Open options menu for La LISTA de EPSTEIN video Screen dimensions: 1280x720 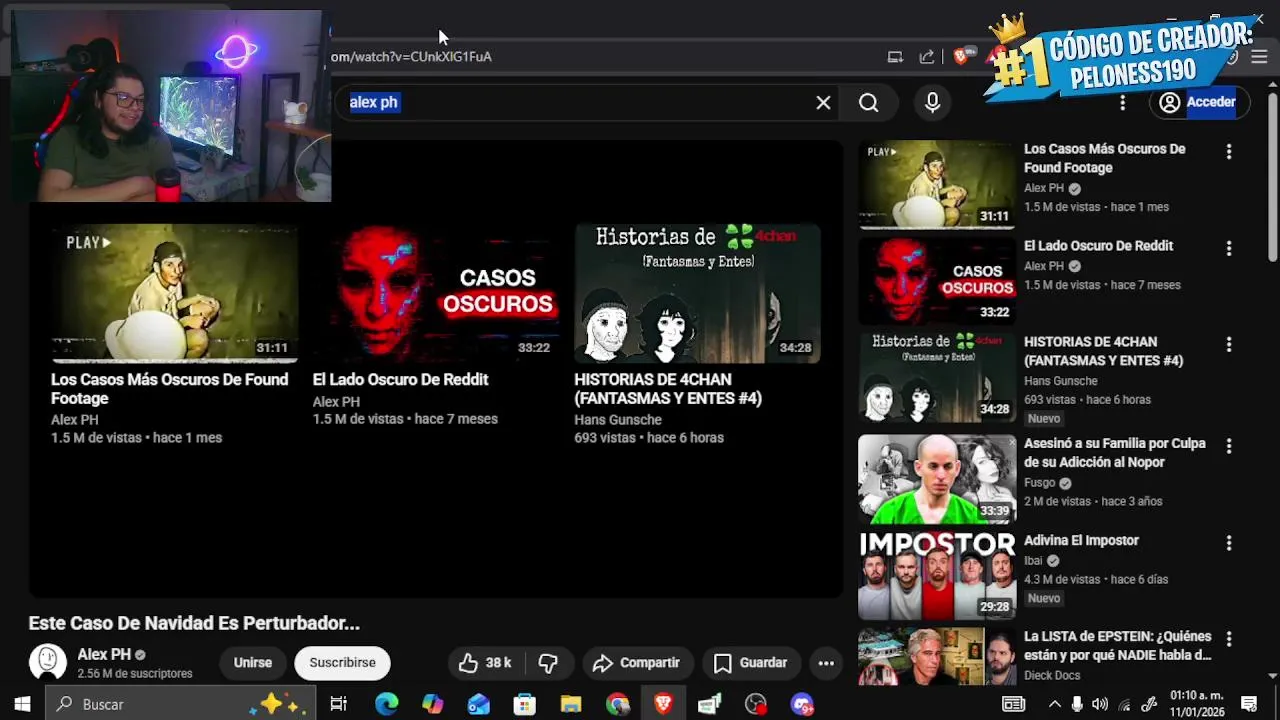1229,639
